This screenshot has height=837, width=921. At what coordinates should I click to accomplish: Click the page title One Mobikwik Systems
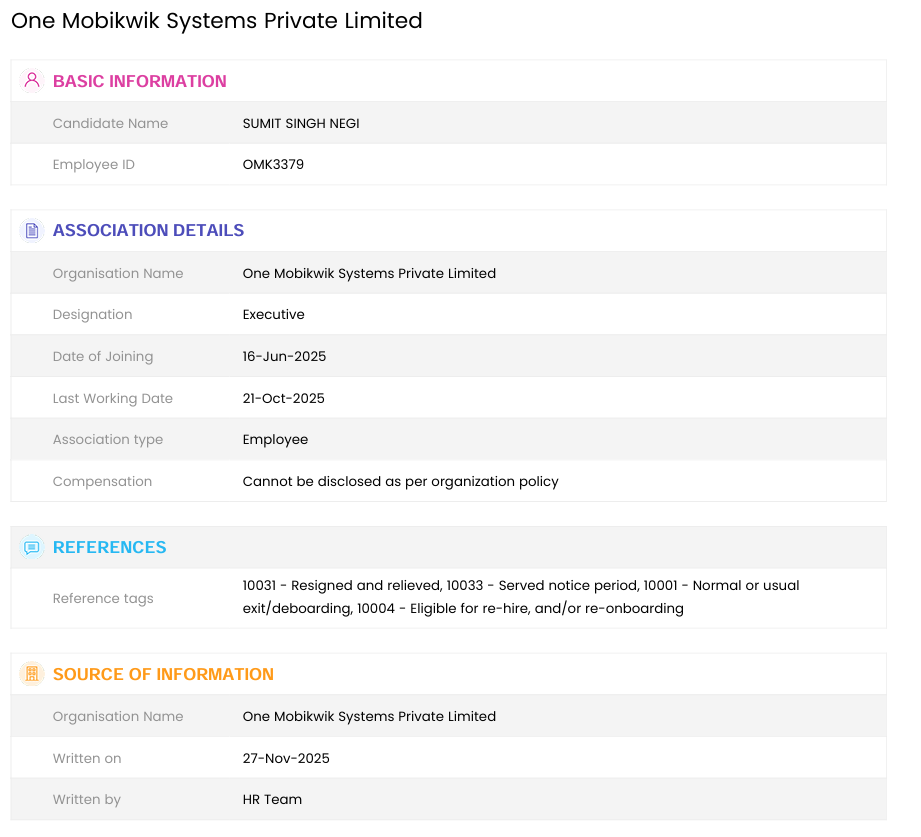[x=217, y=21]
